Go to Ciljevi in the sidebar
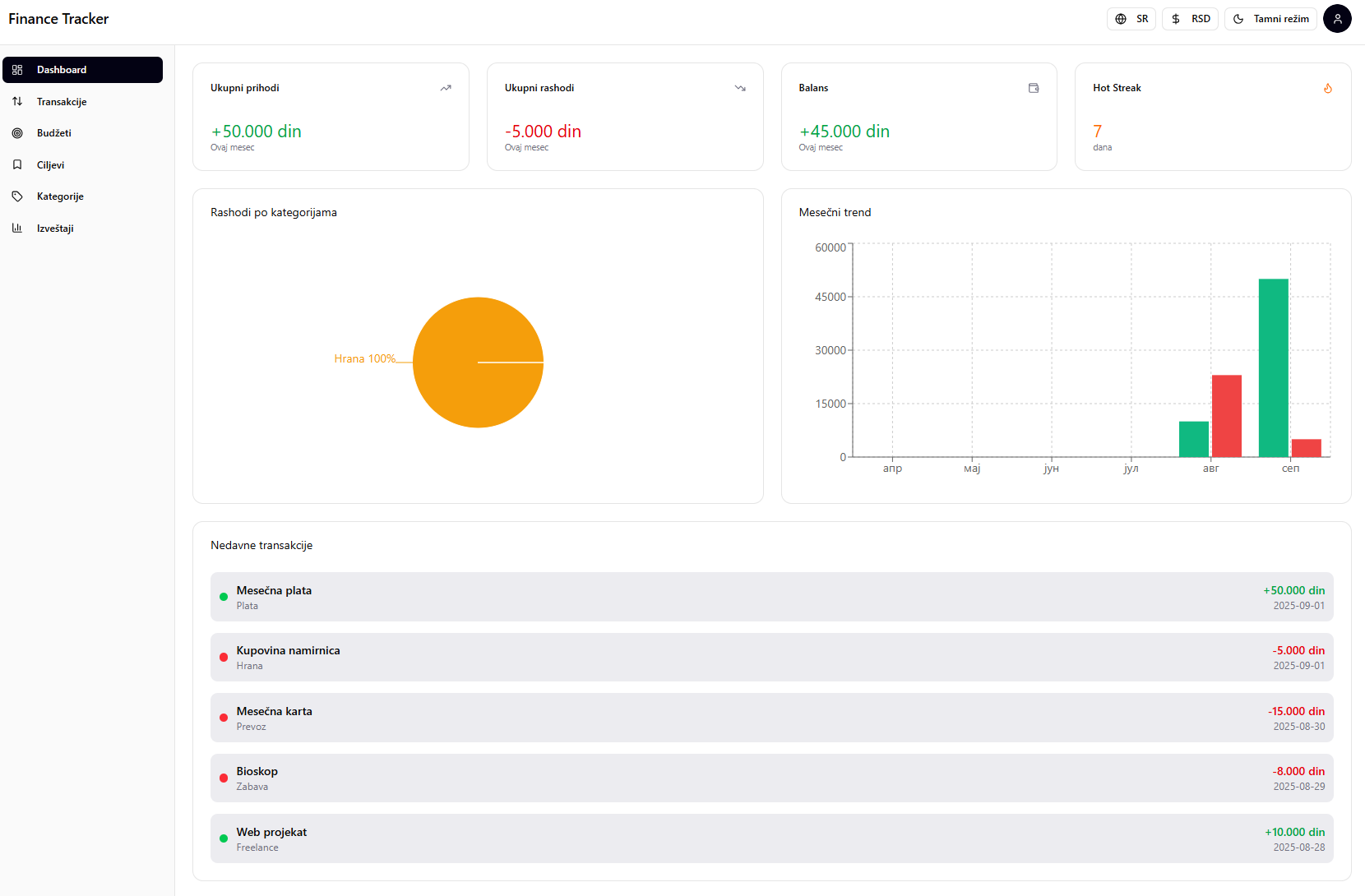 [50, 165]
